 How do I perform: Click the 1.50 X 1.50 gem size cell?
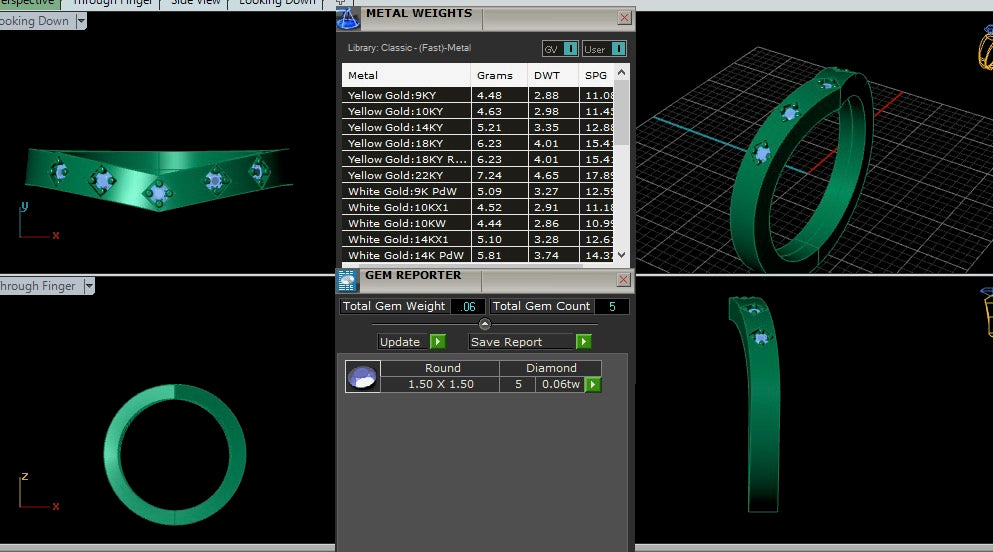point(441,384)
